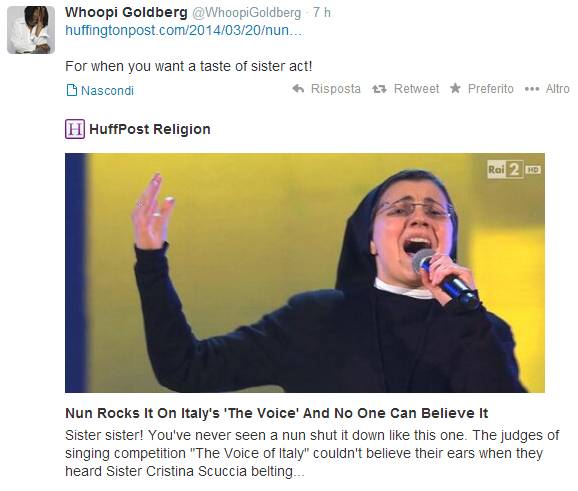This screenshot has width=578, height=491.
Task: Open the HuffPost Religion source name
Action: click(x=150, y=129)
